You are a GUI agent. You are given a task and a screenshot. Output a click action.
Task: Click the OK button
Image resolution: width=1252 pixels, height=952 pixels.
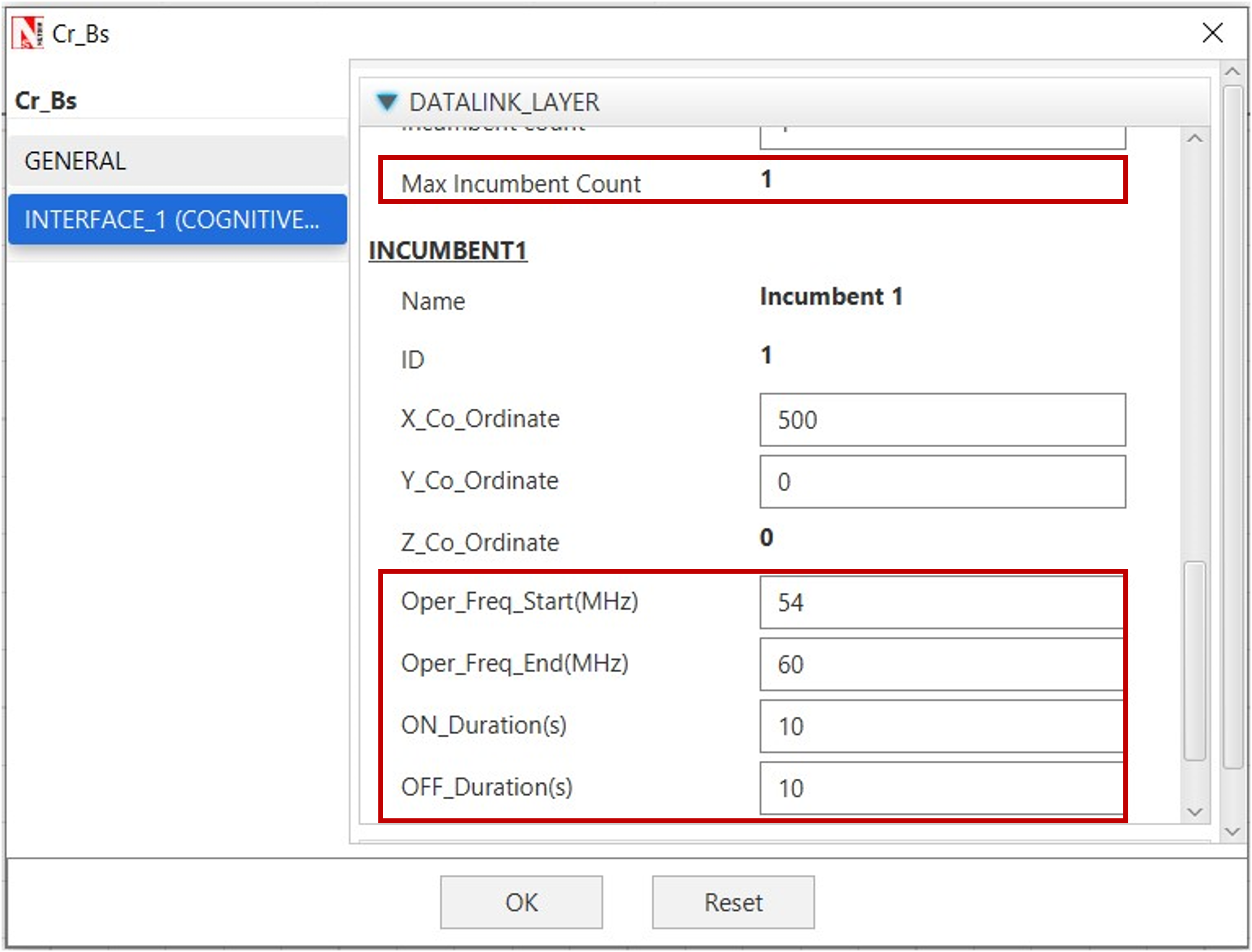521,902
